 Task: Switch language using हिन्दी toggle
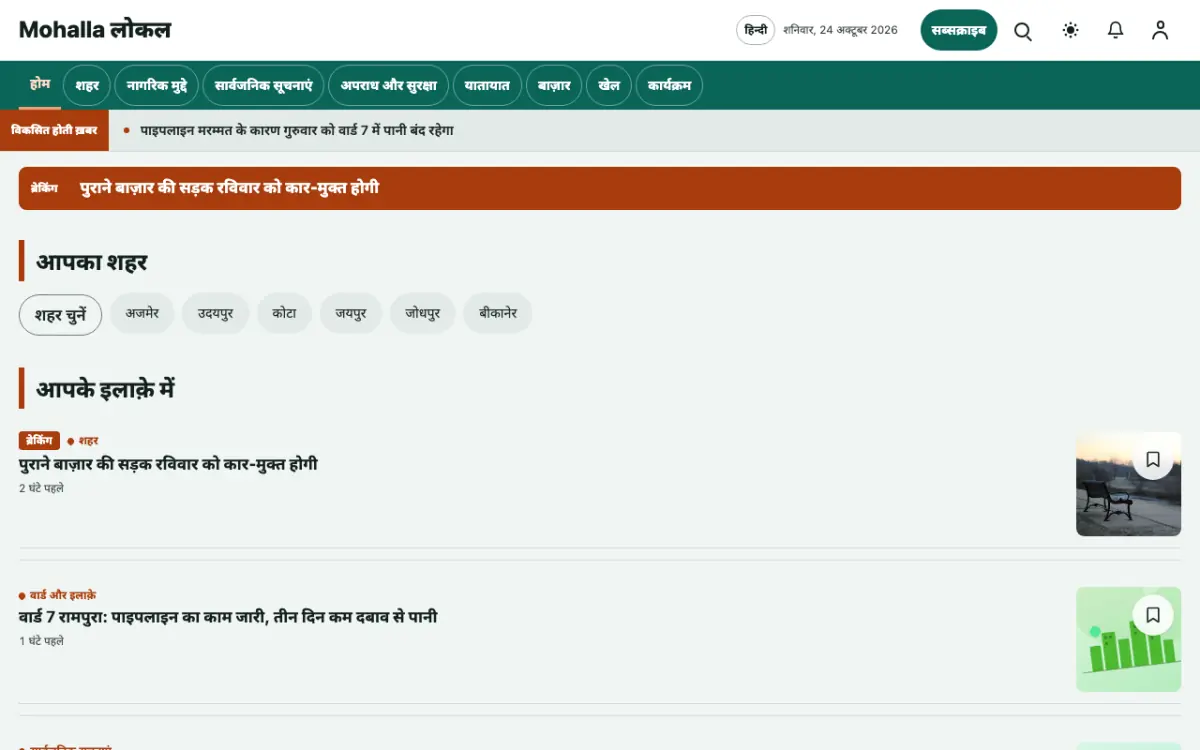[x=756, y=30]
